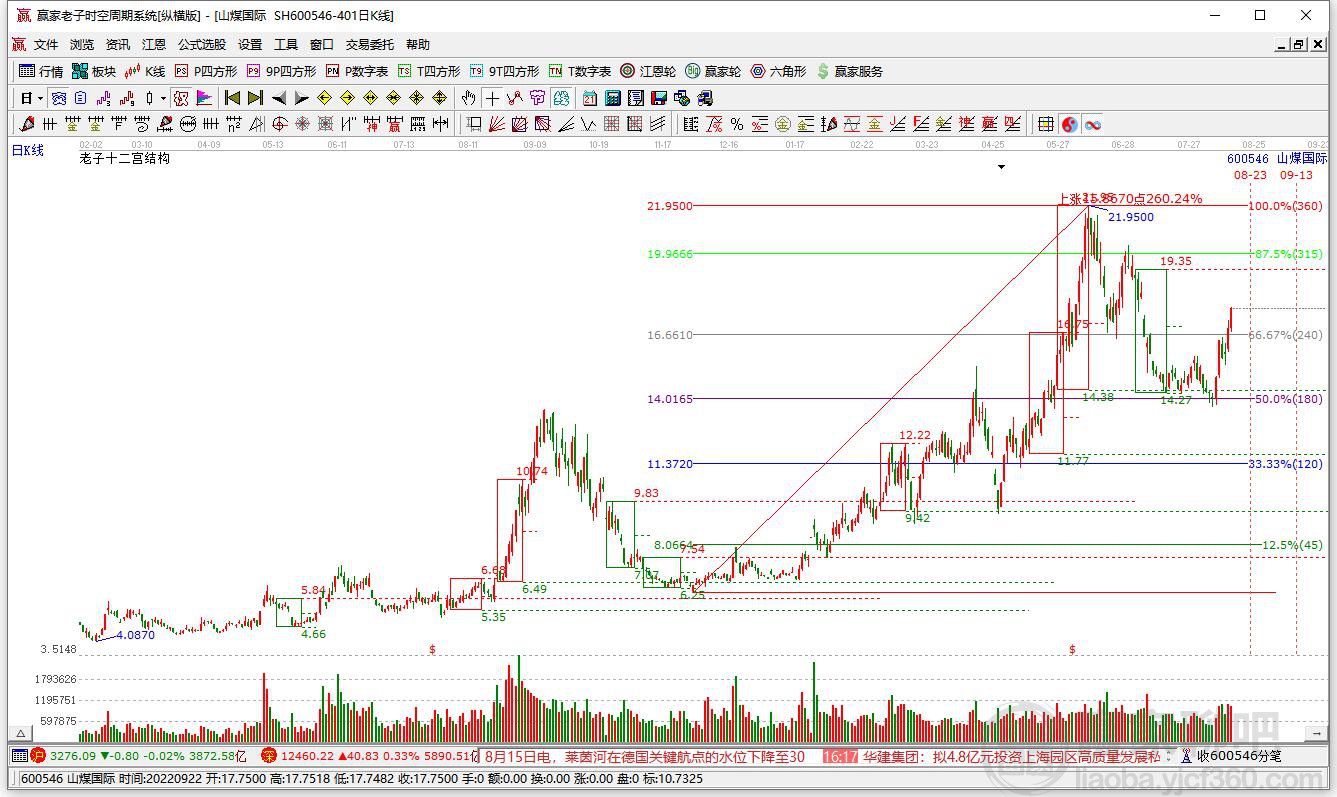Open the 9T四方形 tool
Screen dimensions: 1337x797
point(505,71)
